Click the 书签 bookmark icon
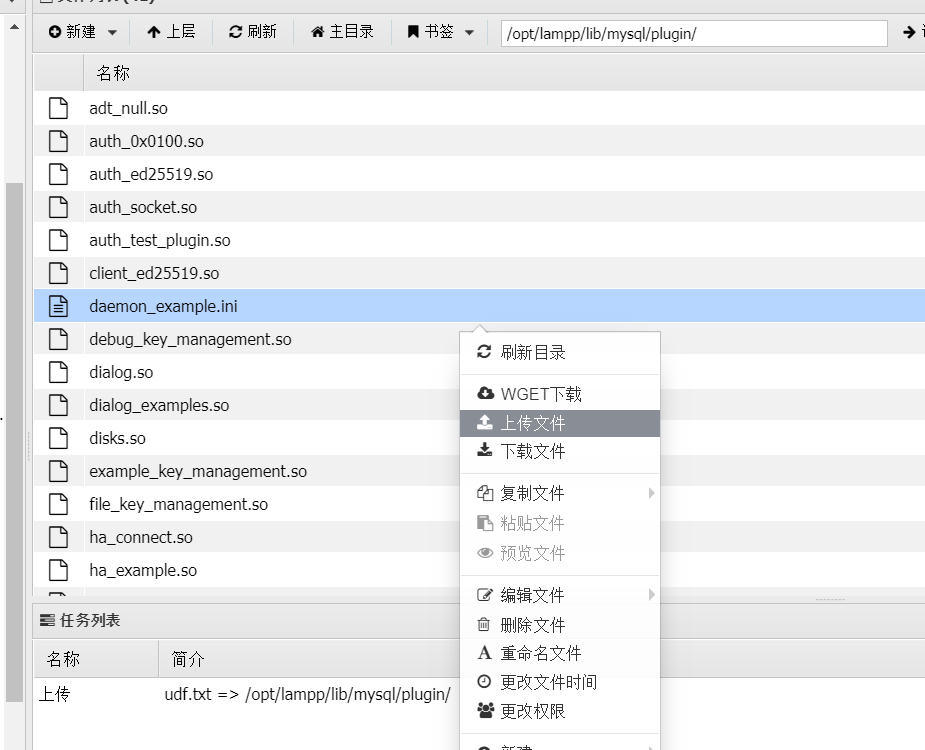The height and width of the screenshot is (750, 925). pyautogui.click(x=413, y=32)
